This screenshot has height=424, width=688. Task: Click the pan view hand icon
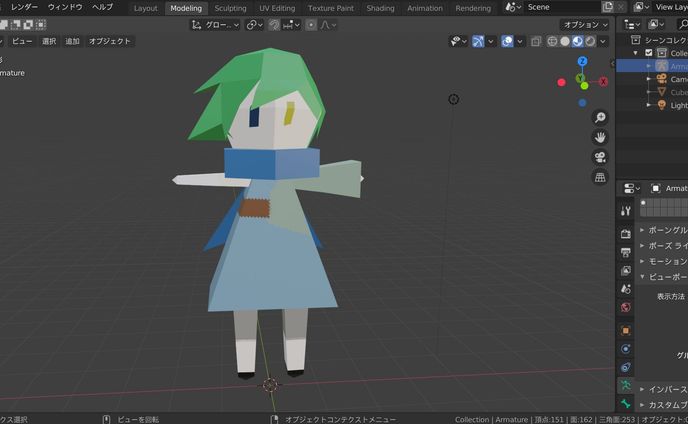click(600, 137)
